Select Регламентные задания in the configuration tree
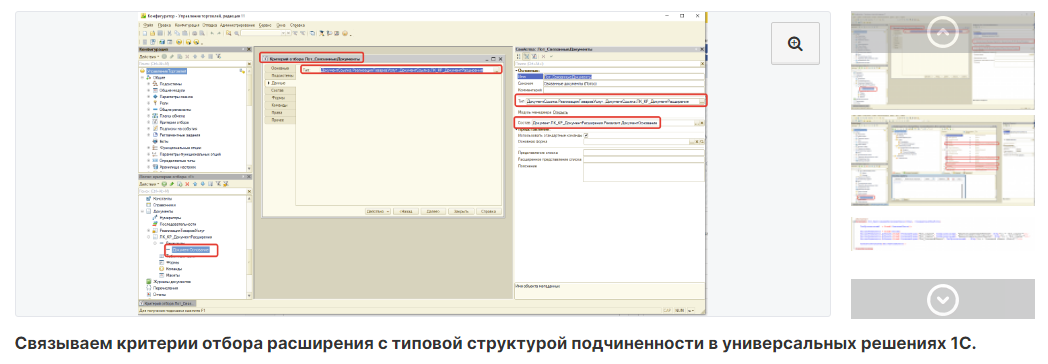Image resolution: width=1048 pixels, height=364 pixels. pos(175,135)
